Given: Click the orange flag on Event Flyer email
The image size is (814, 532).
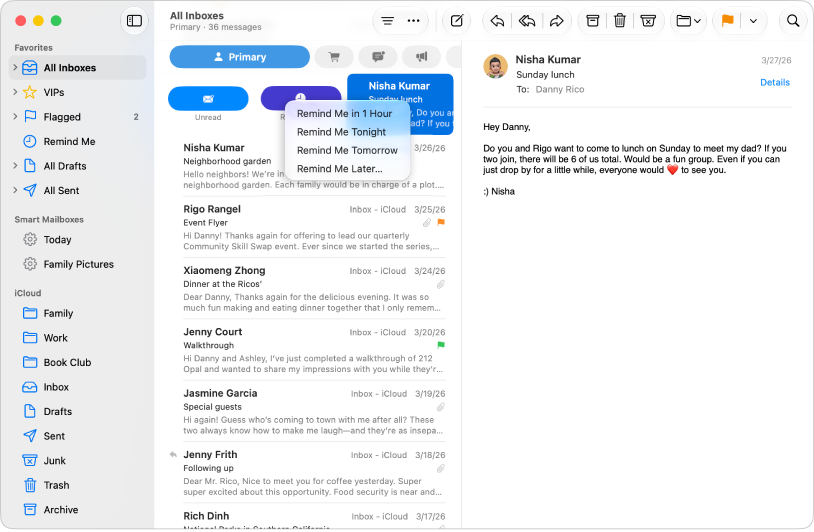Looking at the screenshot, I should click(x=441, y=223).
